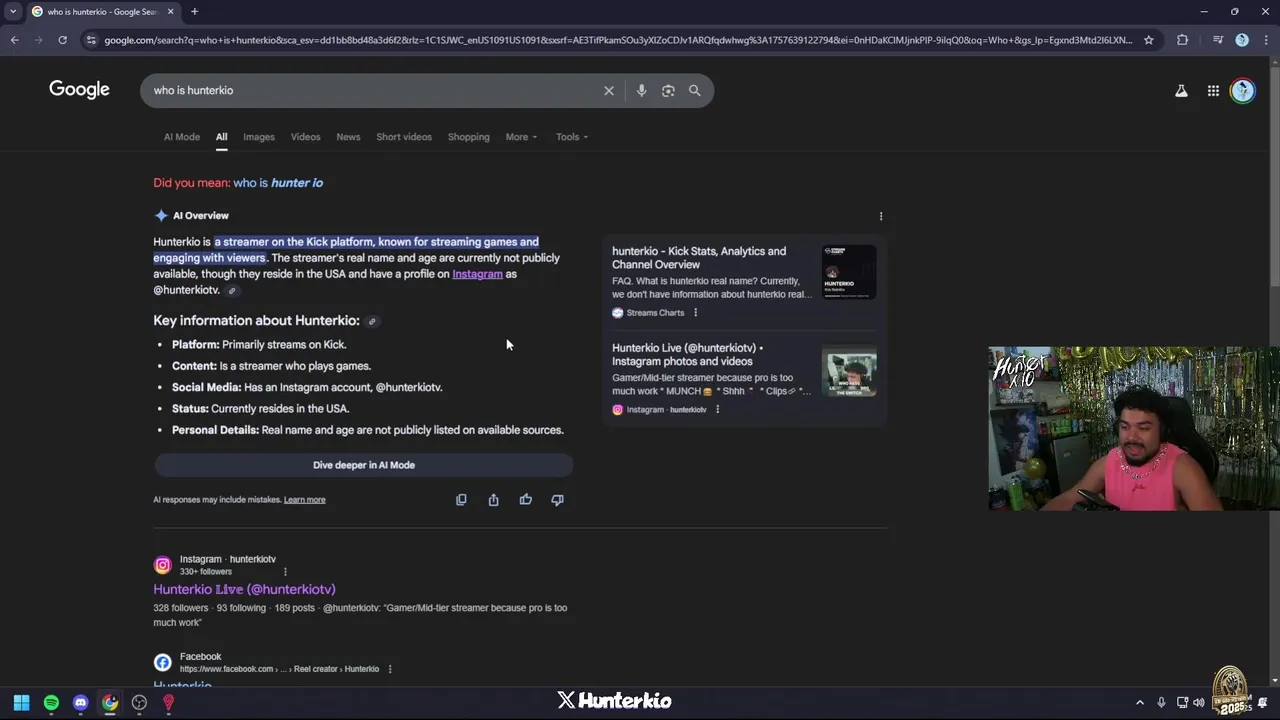Image resolution: width=1280 pixels, height=720 pixels.
Task: Select the All results tab
Action: point(221,137)
